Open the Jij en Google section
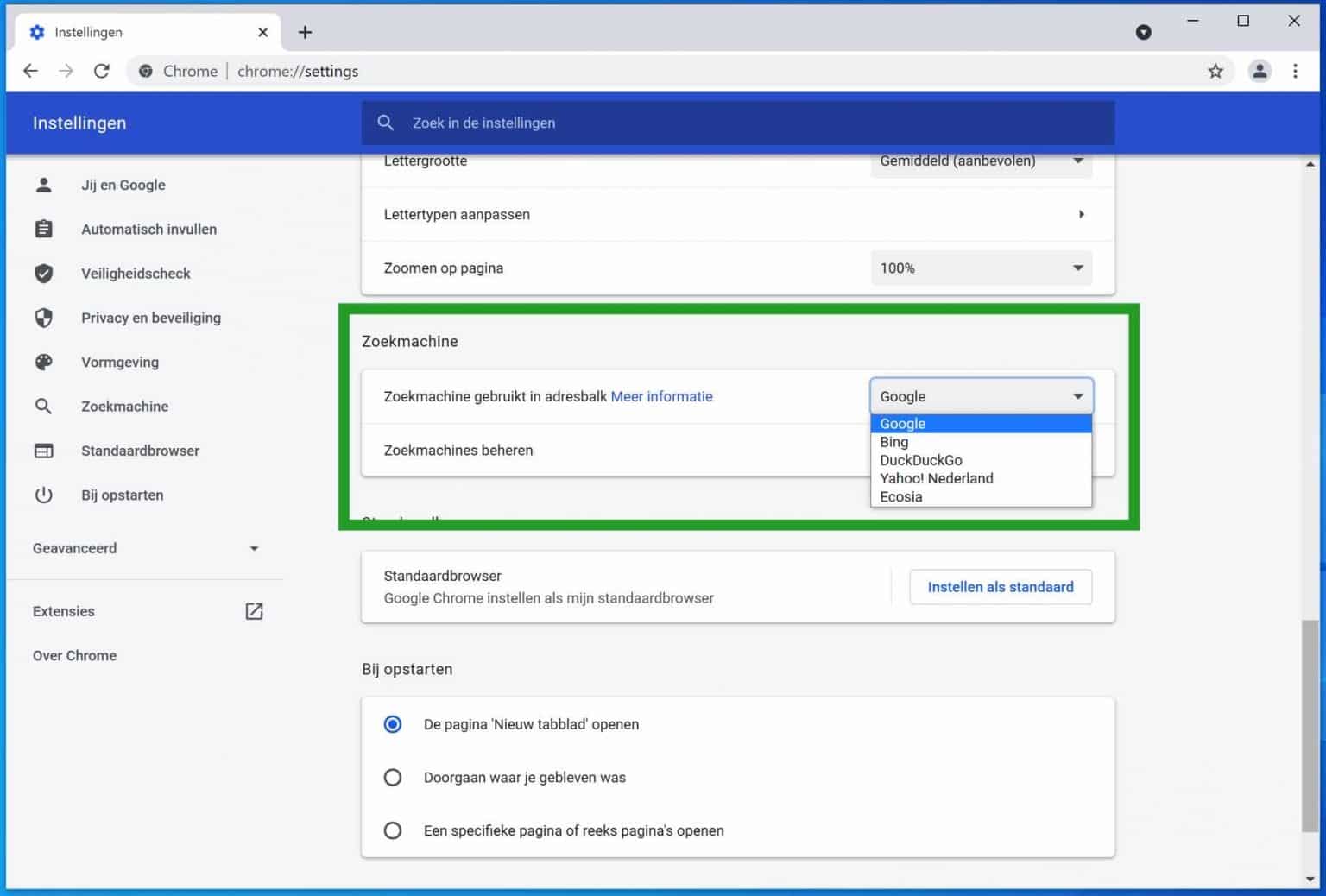Viewport: 1326px width, 896px height. [123, 185]
